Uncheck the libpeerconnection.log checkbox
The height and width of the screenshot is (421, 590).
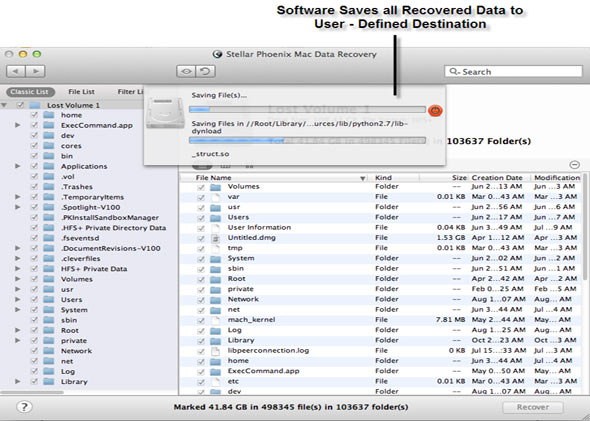pyautogui.click(x=201, y=351)
